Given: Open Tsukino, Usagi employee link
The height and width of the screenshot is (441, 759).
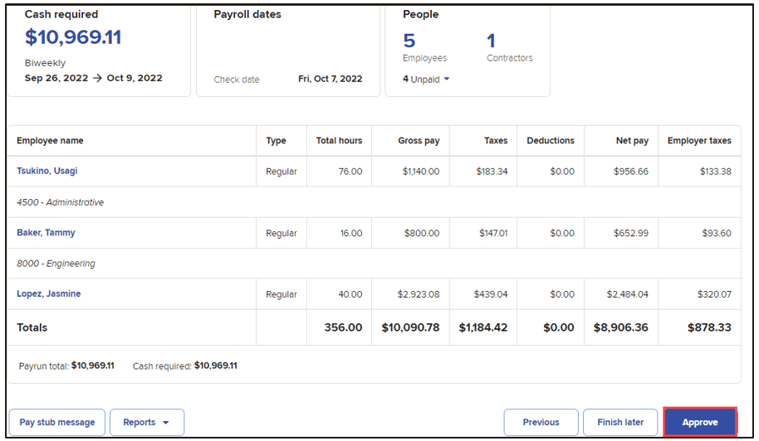Looking at the screenshot, I should point(47,171).
